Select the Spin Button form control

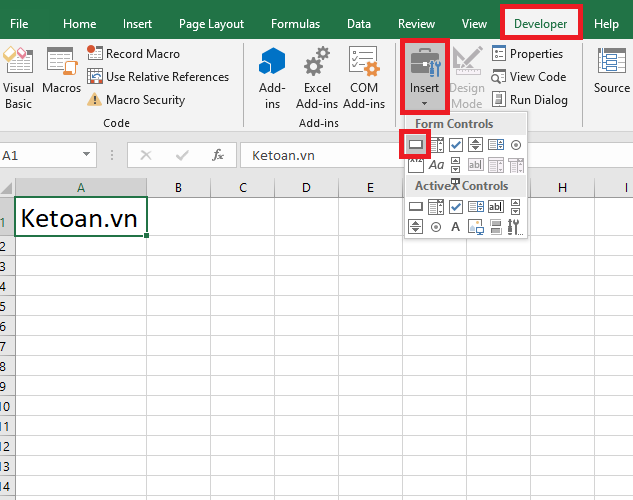(x=476, y=145)
